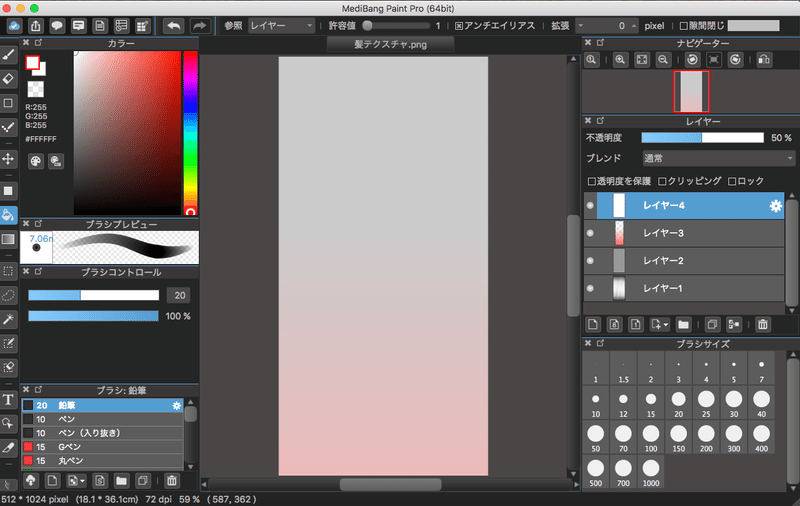The image size is (800, 506).
Task: Open 参照 レイヤー dropdown
Action: pos(281,26)
